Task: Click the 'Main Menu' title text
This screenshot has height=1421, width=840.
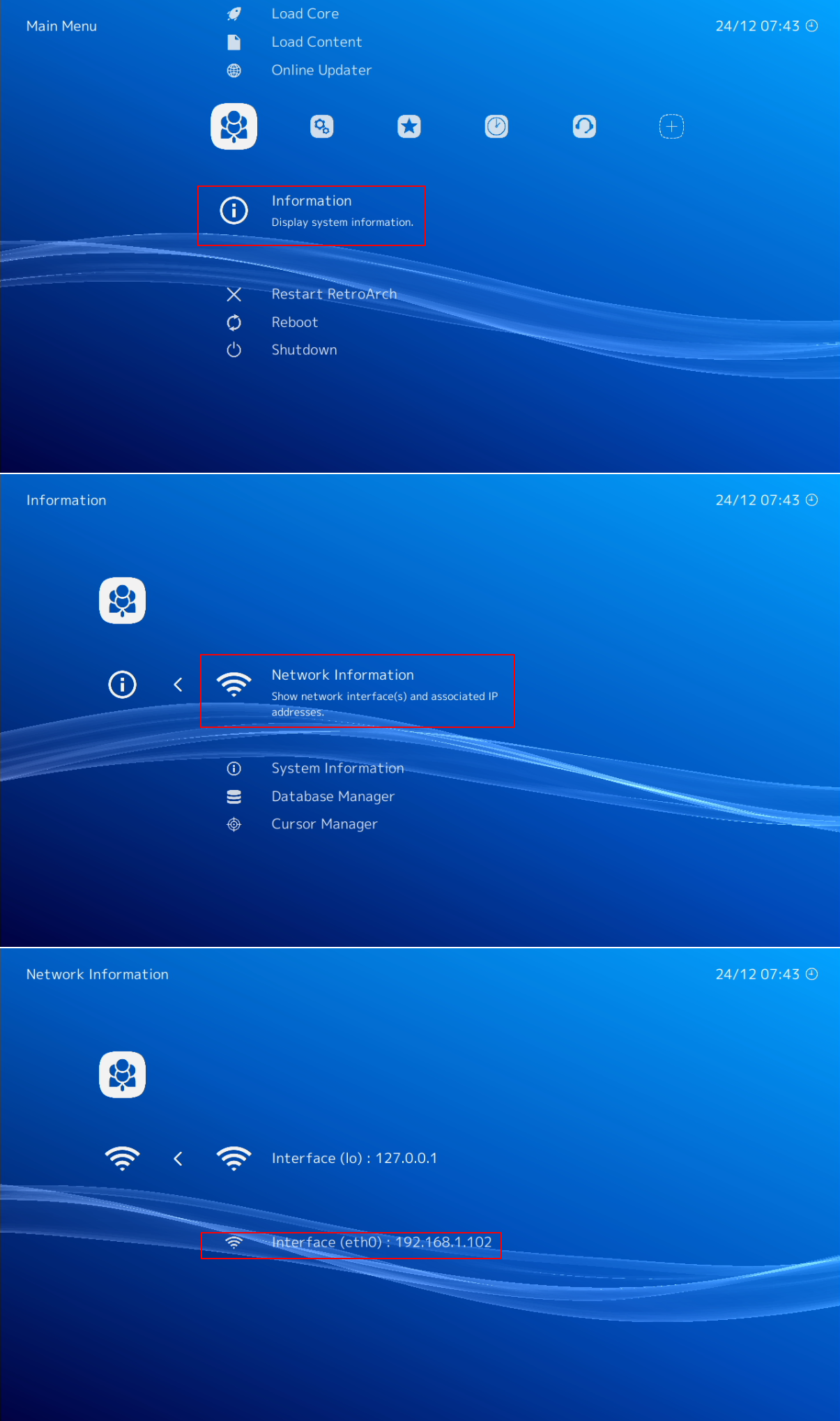Action: 61,26
